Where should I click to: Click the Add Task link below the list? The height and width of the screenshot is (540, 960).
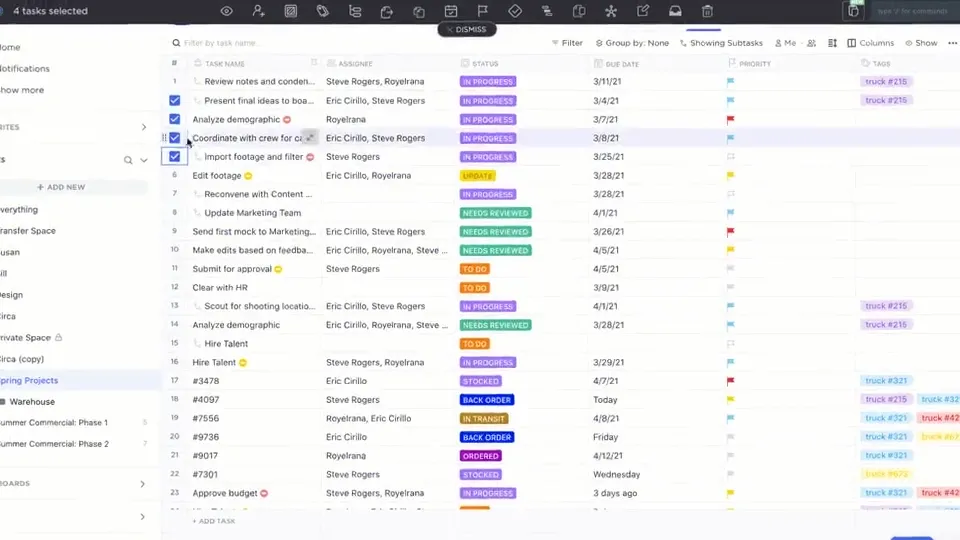pos(214,521)
